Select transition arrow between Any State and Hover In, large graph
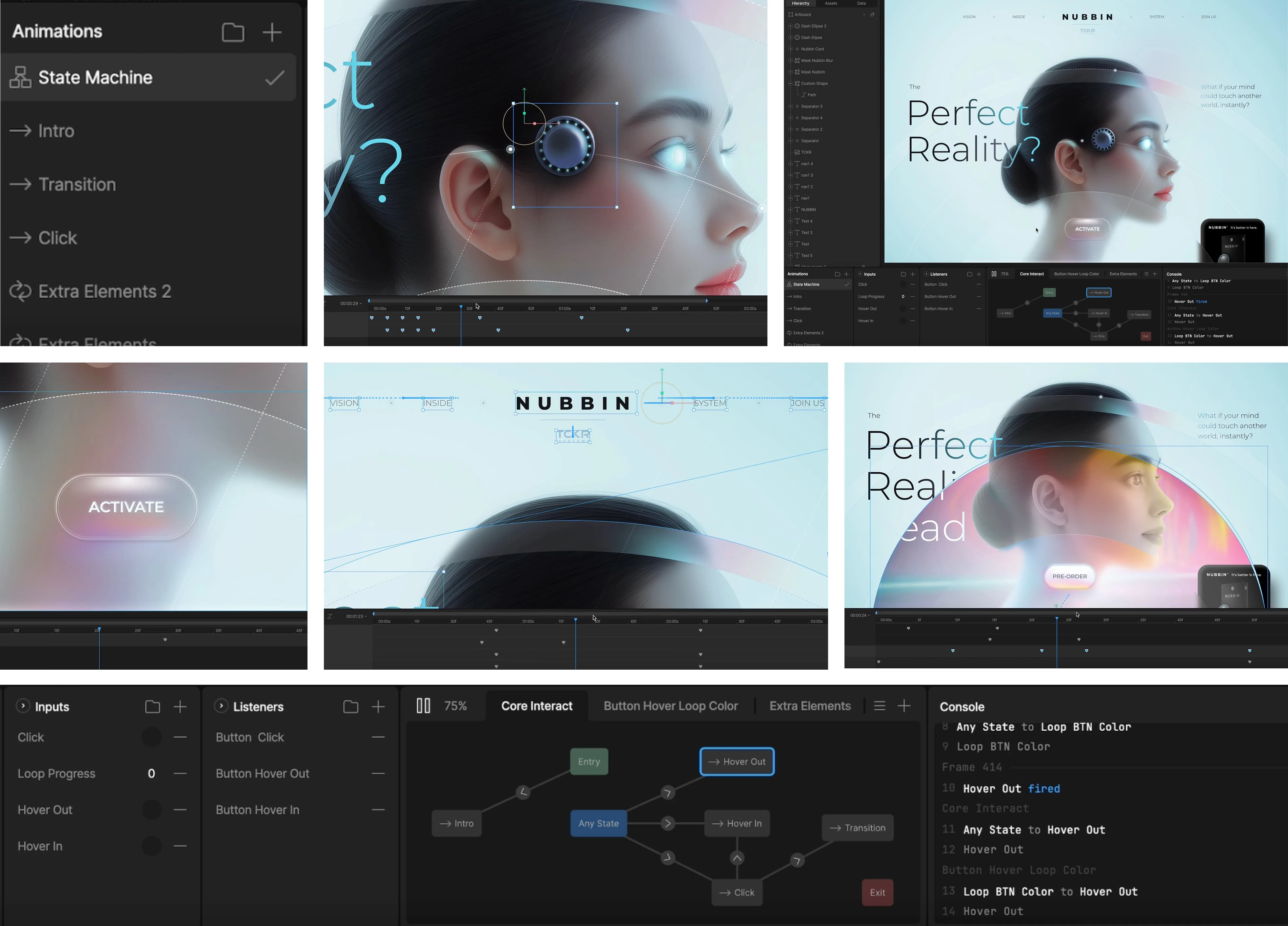This screenshot has height=926, width=1288. 668,823
